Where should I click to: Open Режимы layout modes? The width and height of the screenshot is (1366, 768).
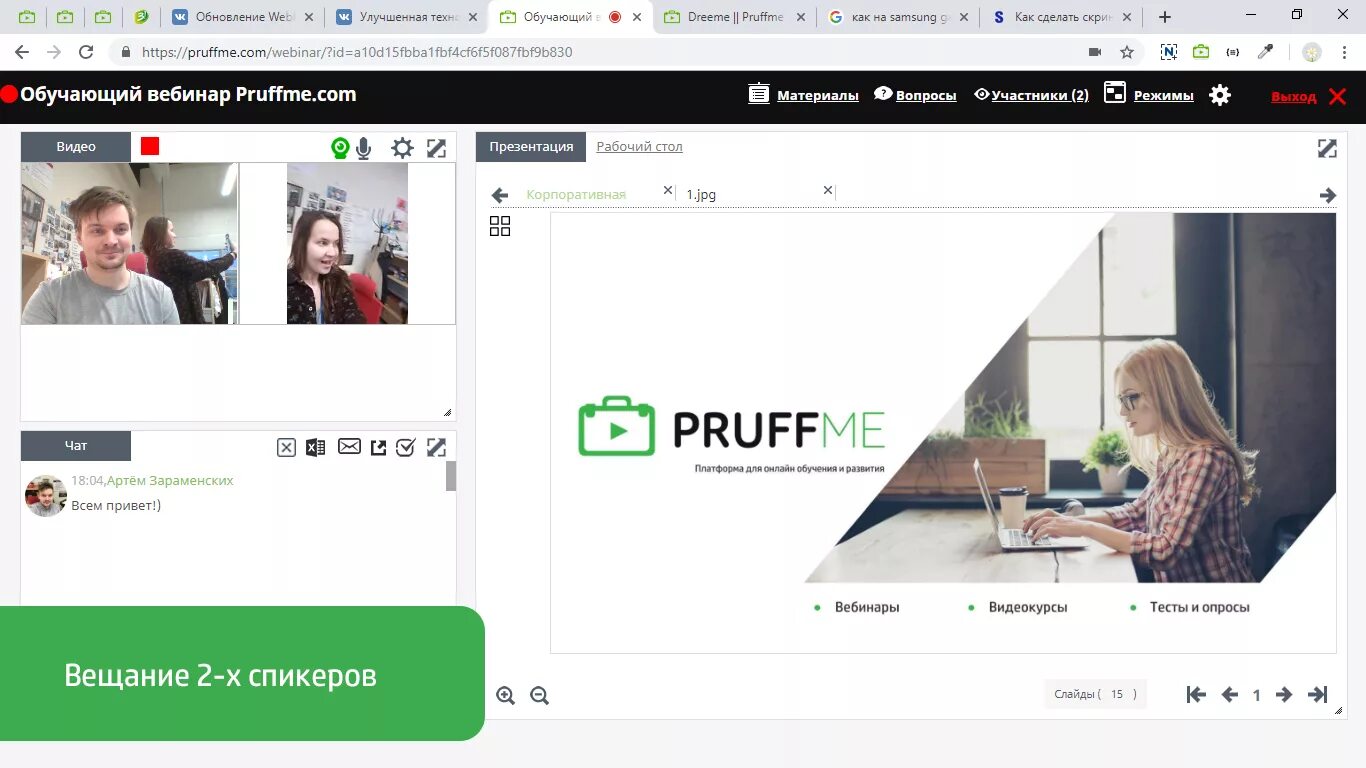pos(1149,95)
